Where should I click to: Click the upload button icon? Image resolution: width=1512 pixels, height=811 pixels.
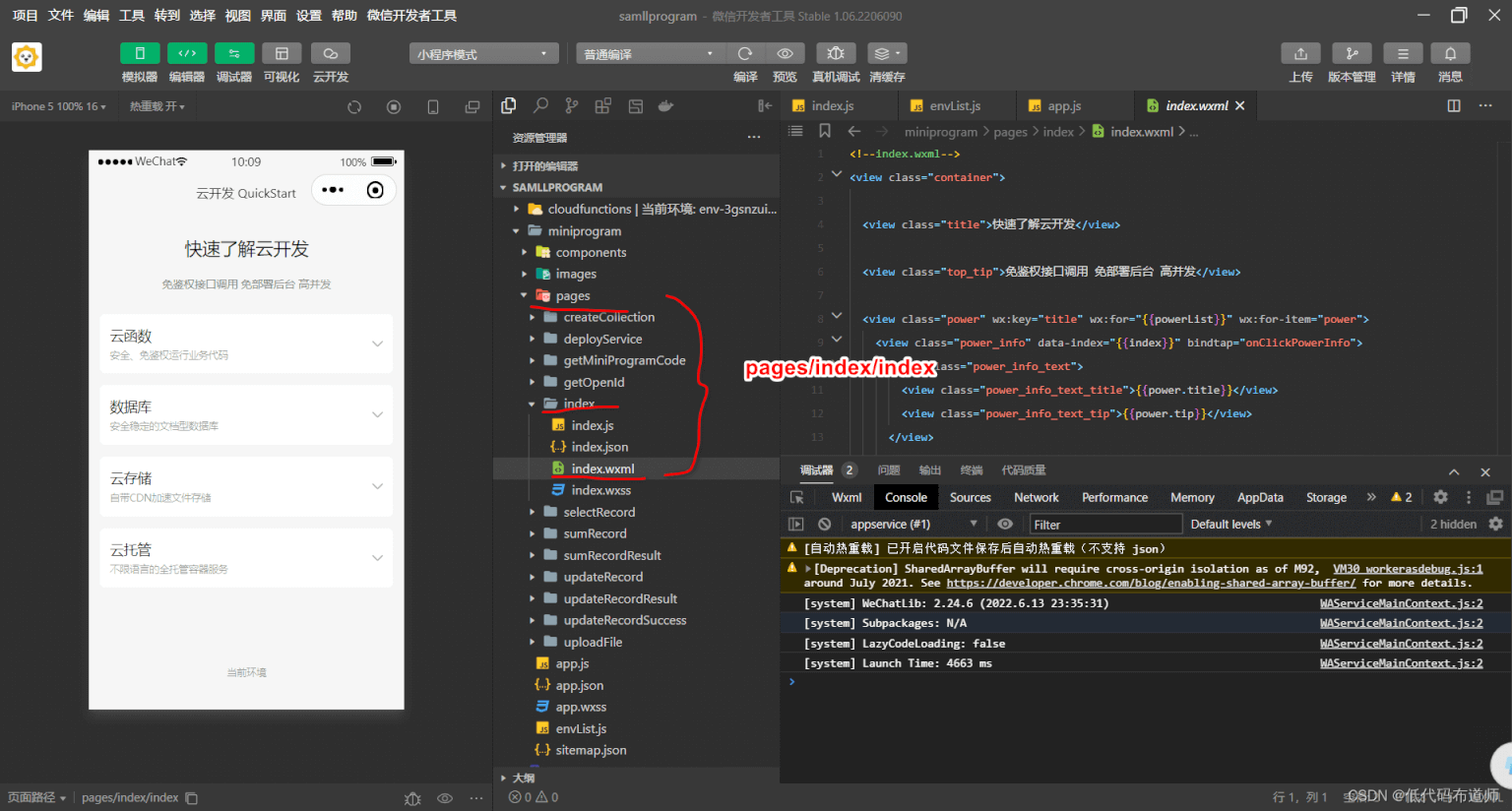(1300, 53)
